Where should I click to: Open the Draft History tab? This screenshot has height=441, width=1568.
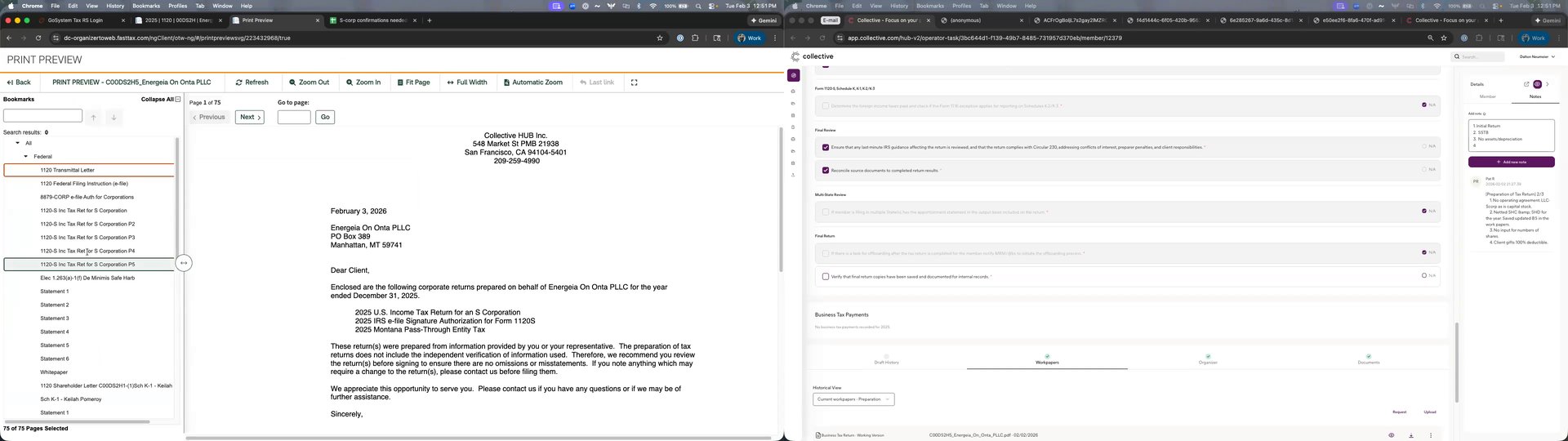point(886,359)
